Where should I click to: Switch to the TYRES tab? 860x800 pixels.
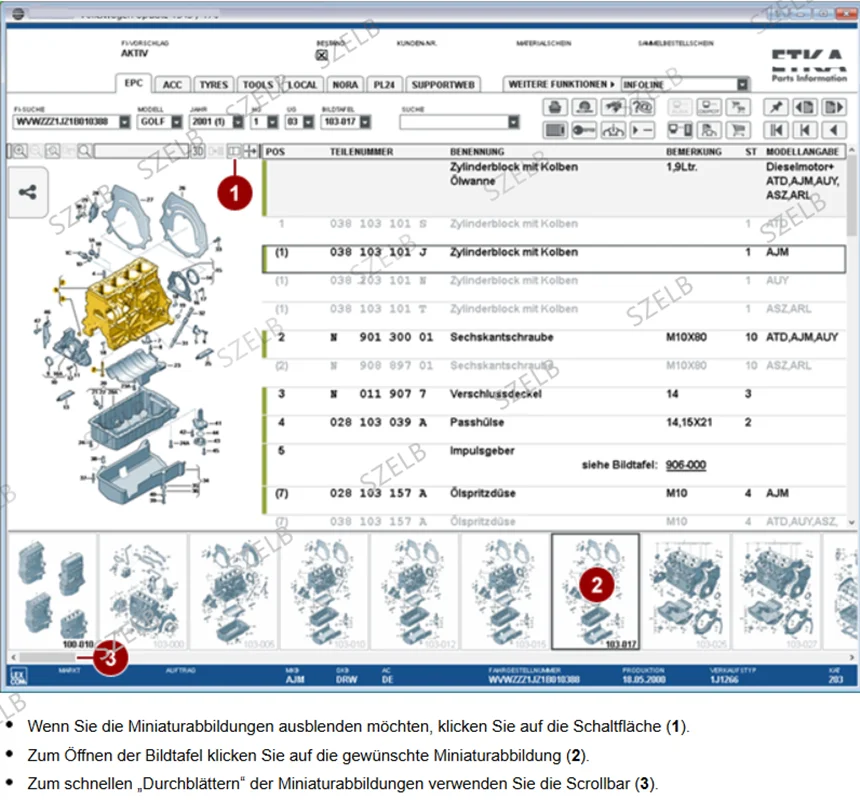click(x=213, y=85)
